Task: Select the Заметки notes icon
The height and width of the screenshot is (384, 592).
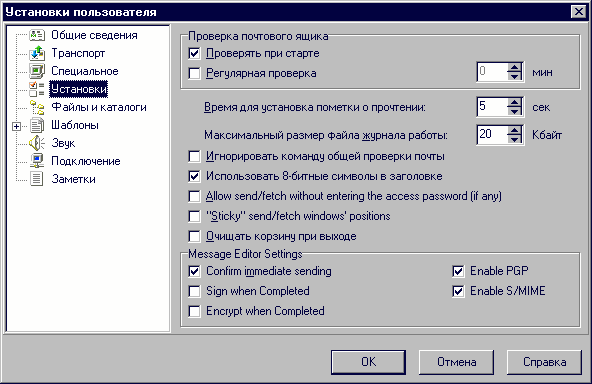Action: [37, 179]
